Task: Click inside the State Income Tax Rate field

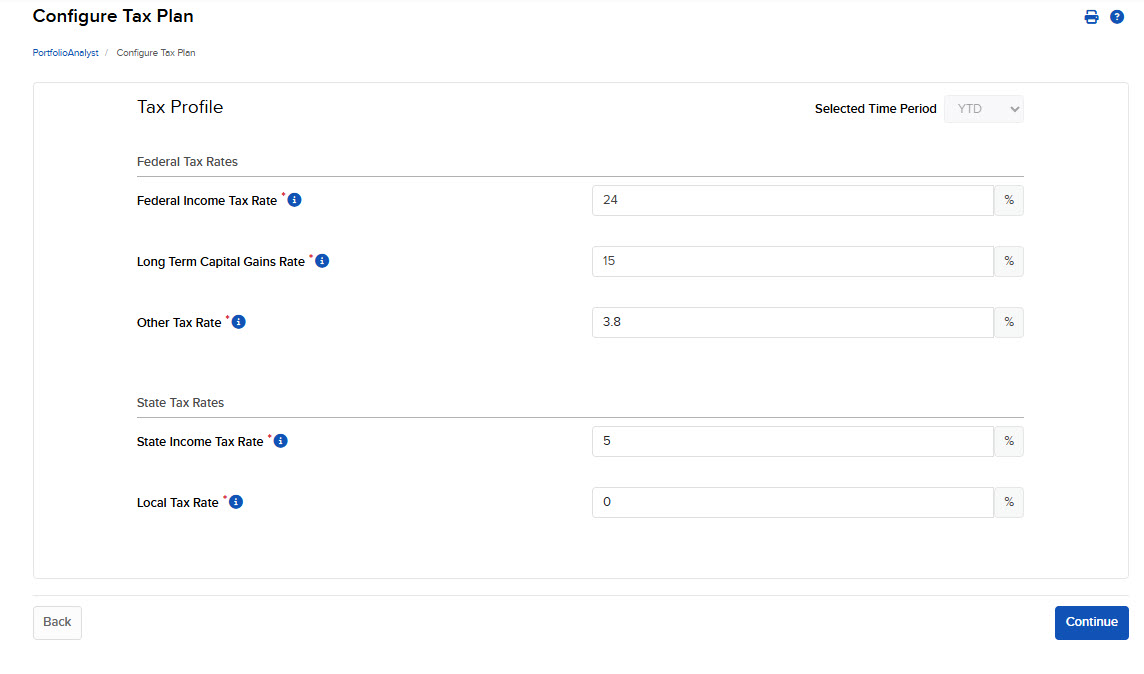Action: (x=790, y=440)
